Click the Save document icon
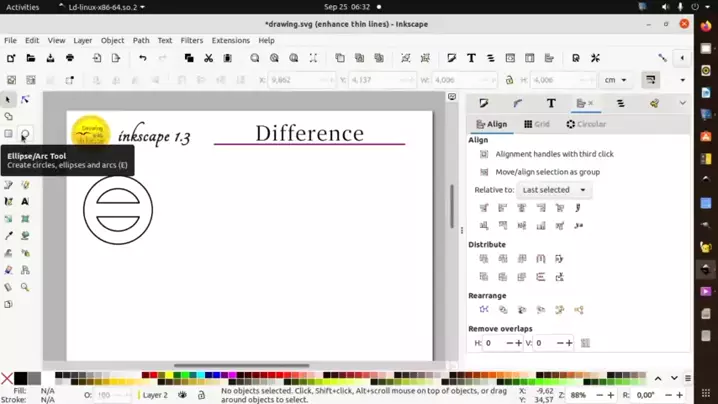 (51, 58)
